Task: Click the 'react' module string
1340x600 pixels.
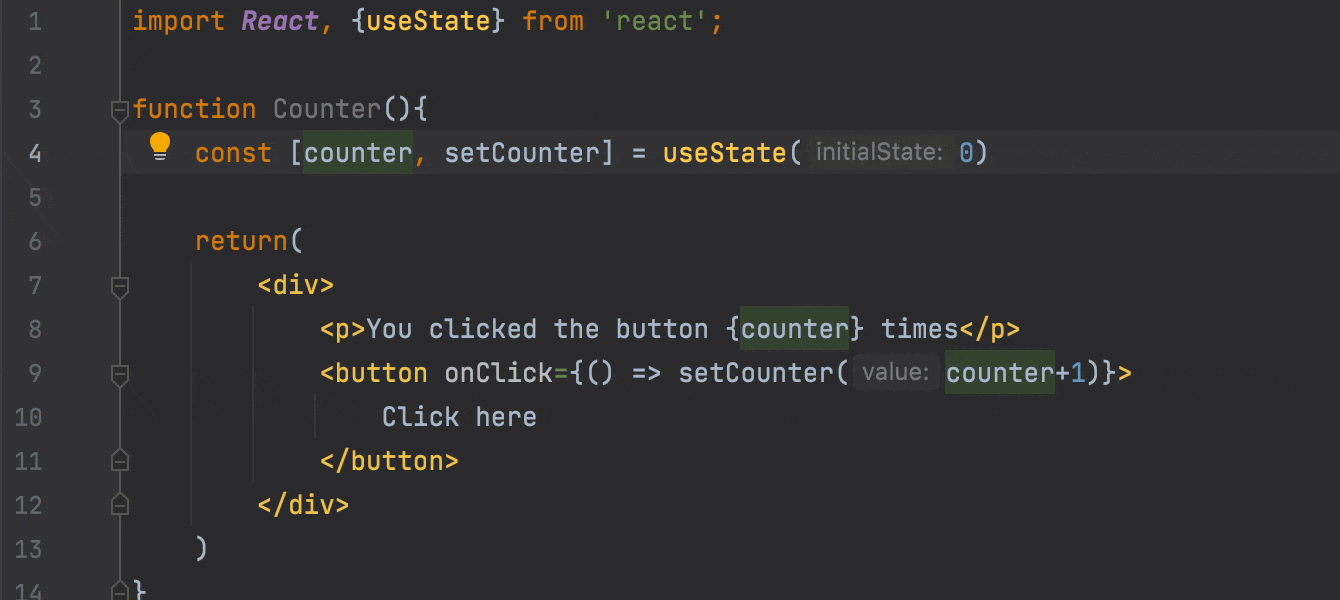Action: pyautogui.click(x=655, y=21)
